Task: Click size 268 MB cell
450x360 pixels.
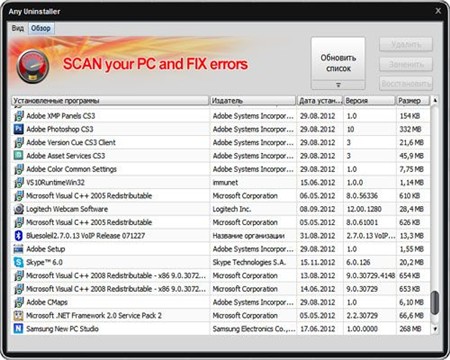Action: pos(411,329)
